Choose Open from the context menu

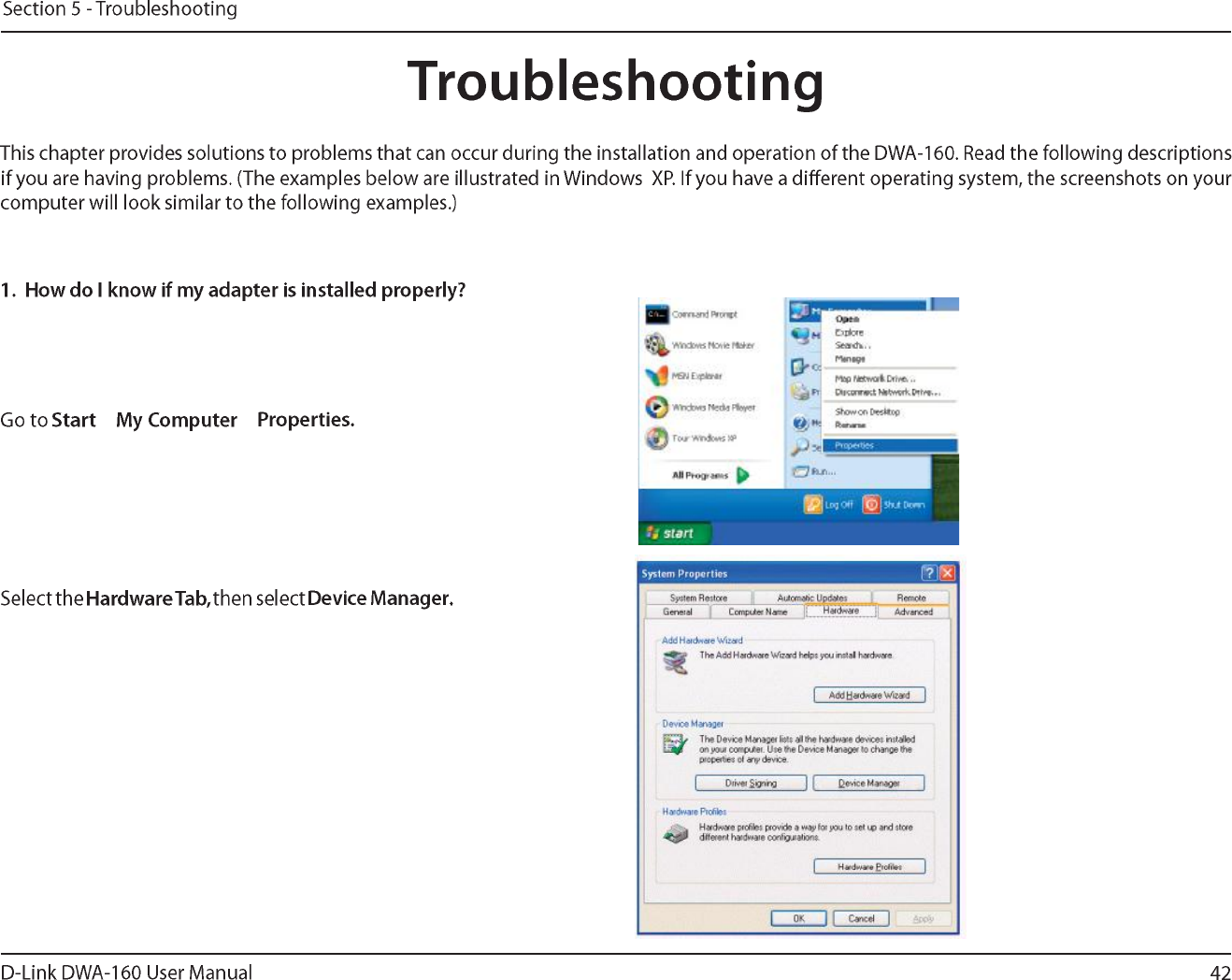pyautogui.click(x=847, y=319)
